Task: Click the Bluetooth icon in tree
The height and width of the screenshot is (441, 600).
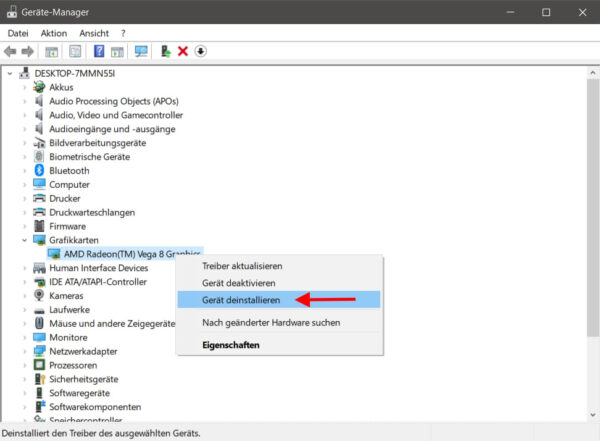Action: coord(39,170)
